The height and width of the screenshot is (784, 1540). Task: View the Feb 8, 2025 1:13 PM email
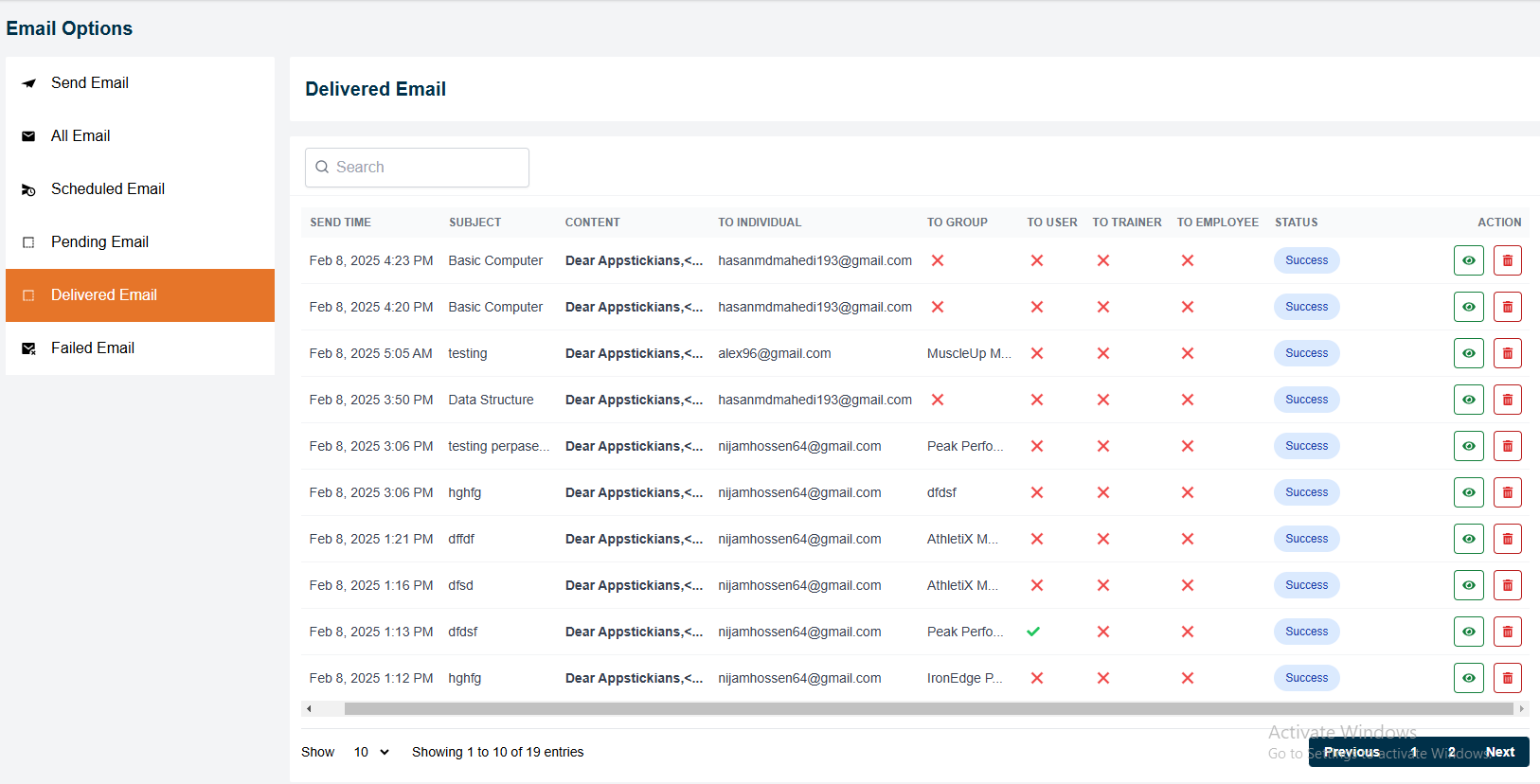[x=1468, y=632]
